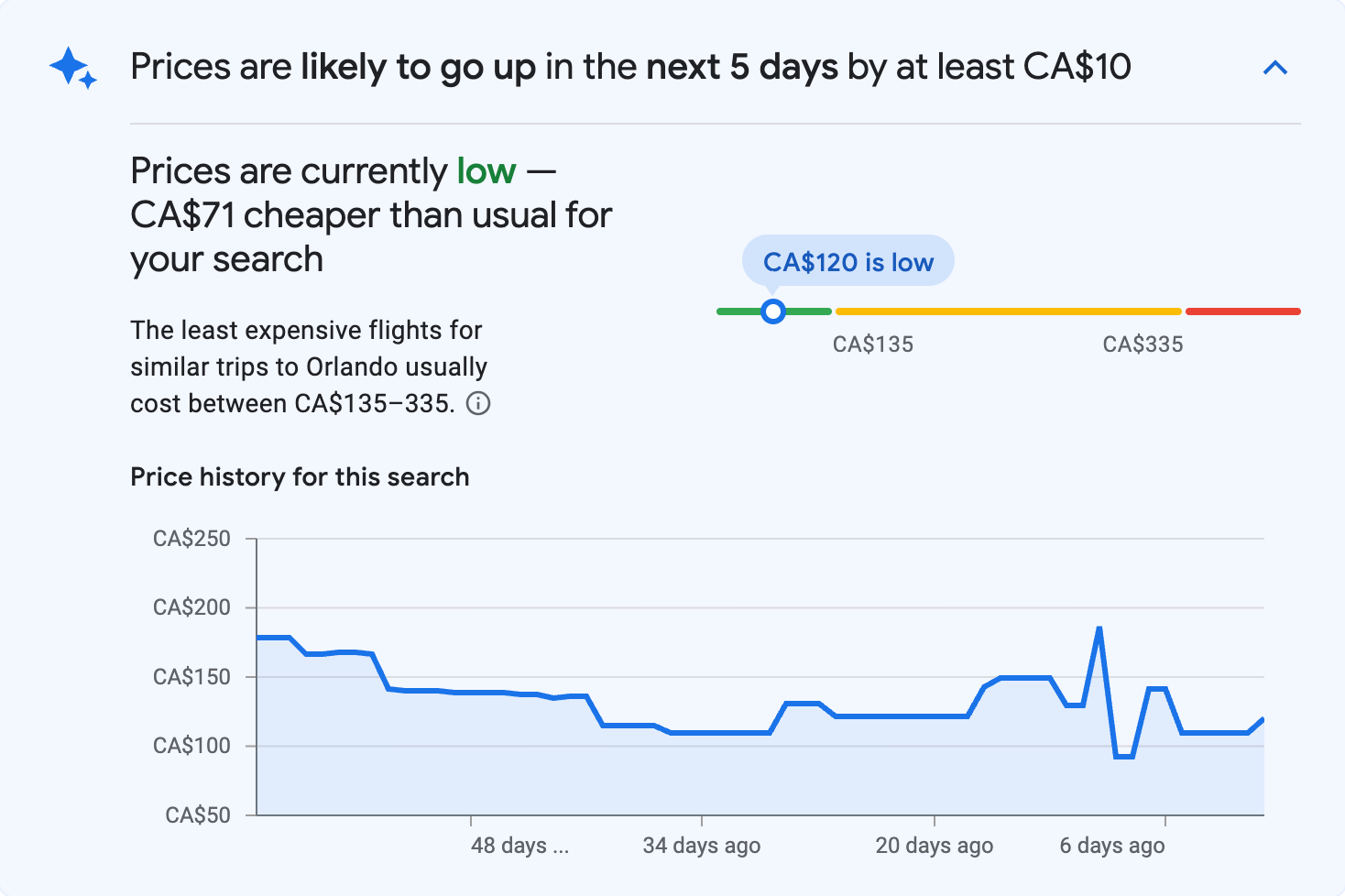Click the red high-price segment
Screen dimensions: 1345x896
[x=1243, y=311]
